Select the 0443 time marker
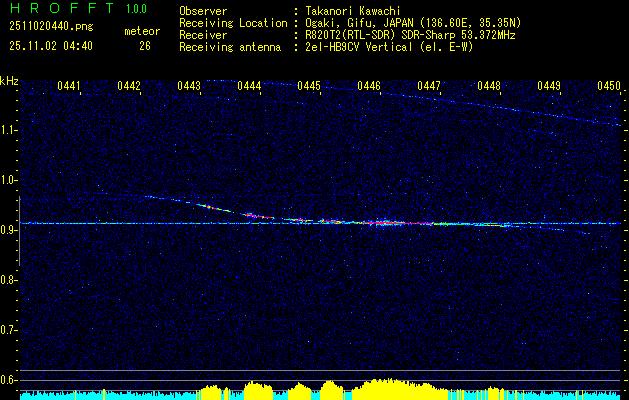Image resolution: width=629 pixels, height=400 pixels. (189, 87)
